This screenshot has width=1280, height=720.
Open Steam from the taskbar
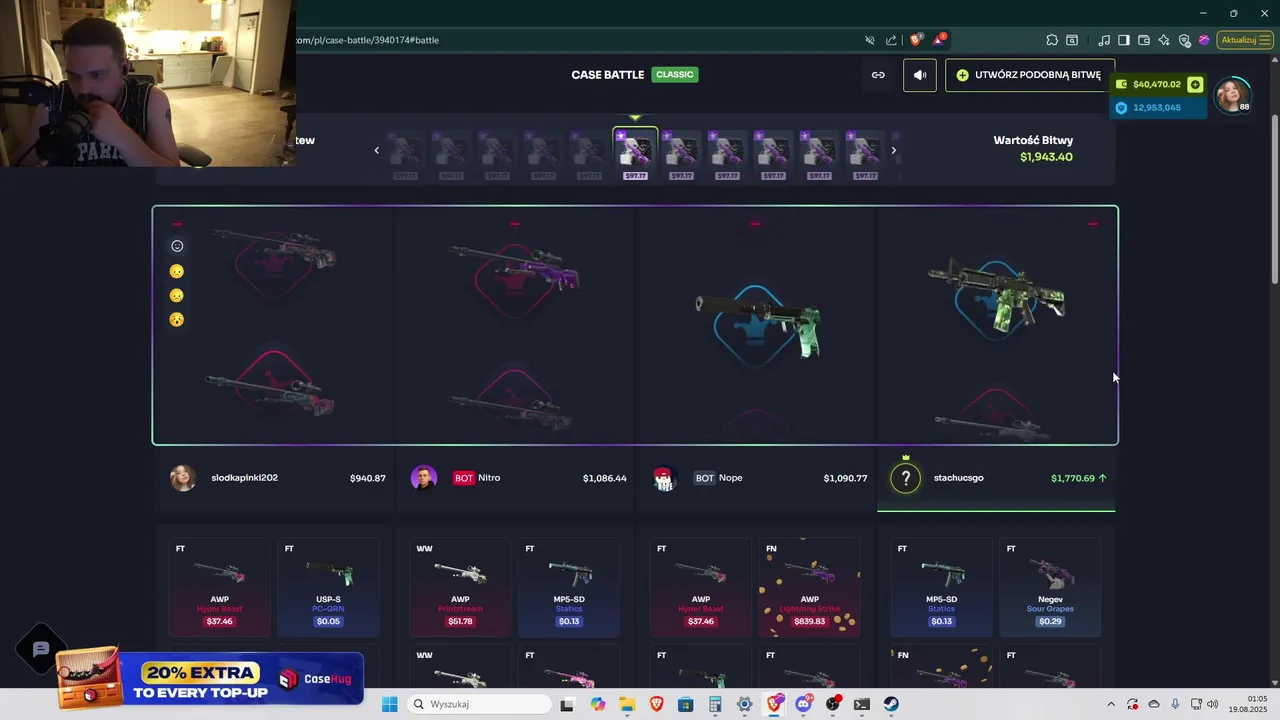(891, 704)
